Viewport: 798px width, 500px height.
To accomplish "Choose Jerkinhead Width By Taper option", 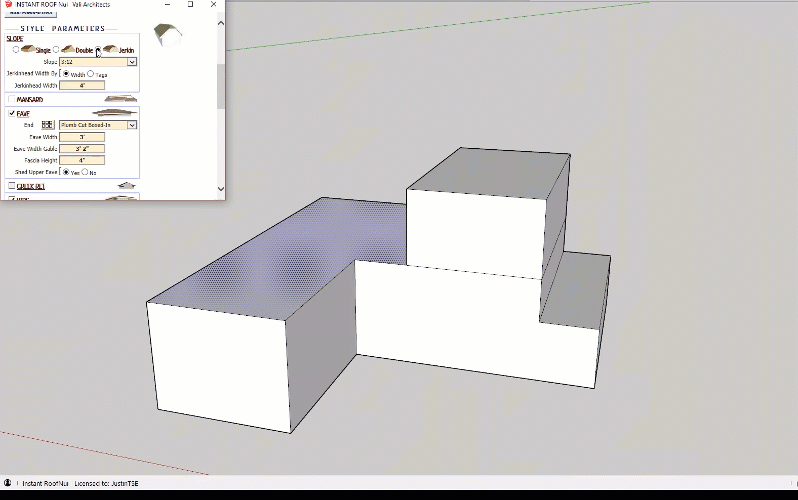I will (x=91, y=74).
